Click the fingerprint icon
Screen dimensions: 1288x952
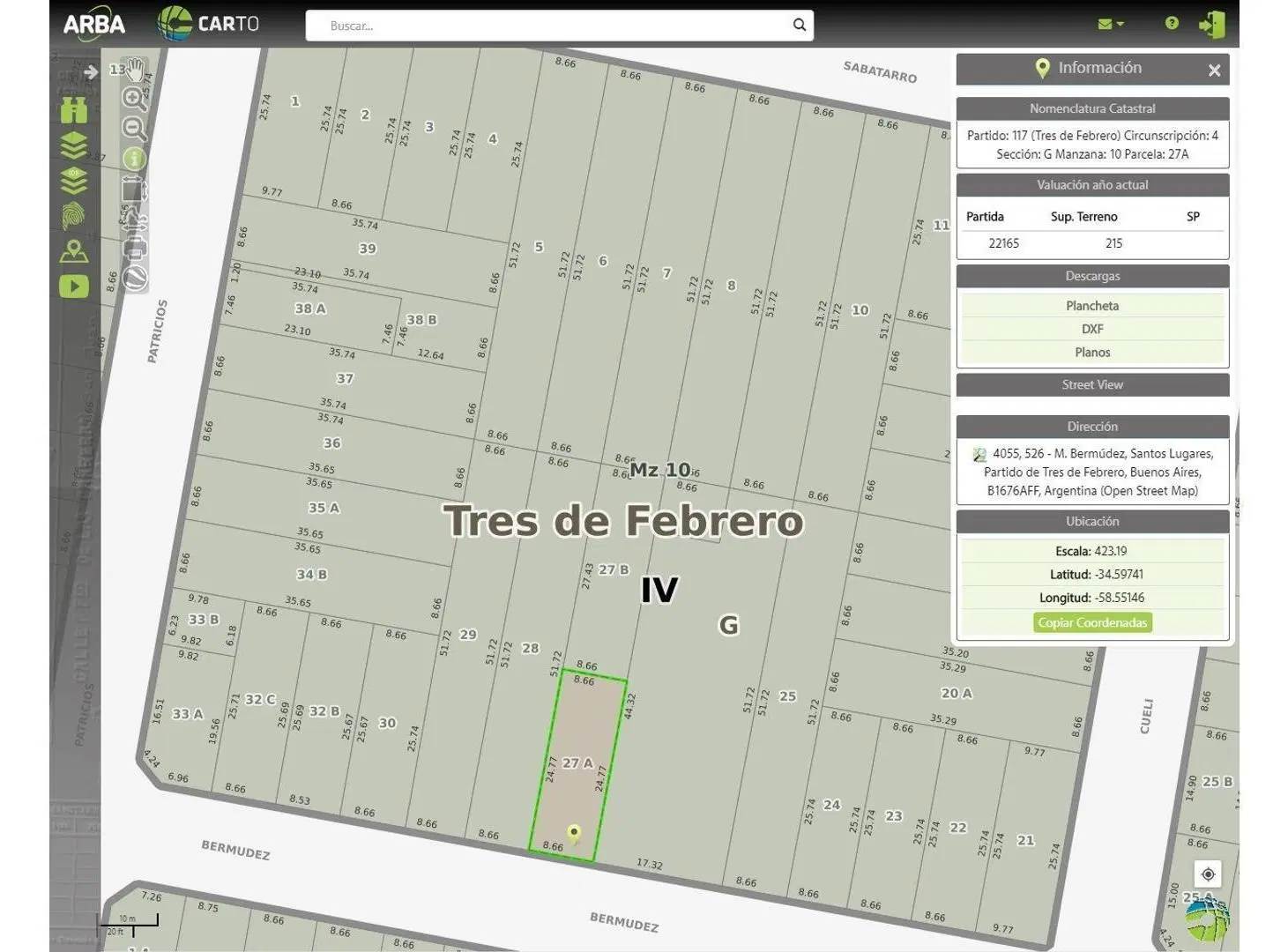click(74, 215)
